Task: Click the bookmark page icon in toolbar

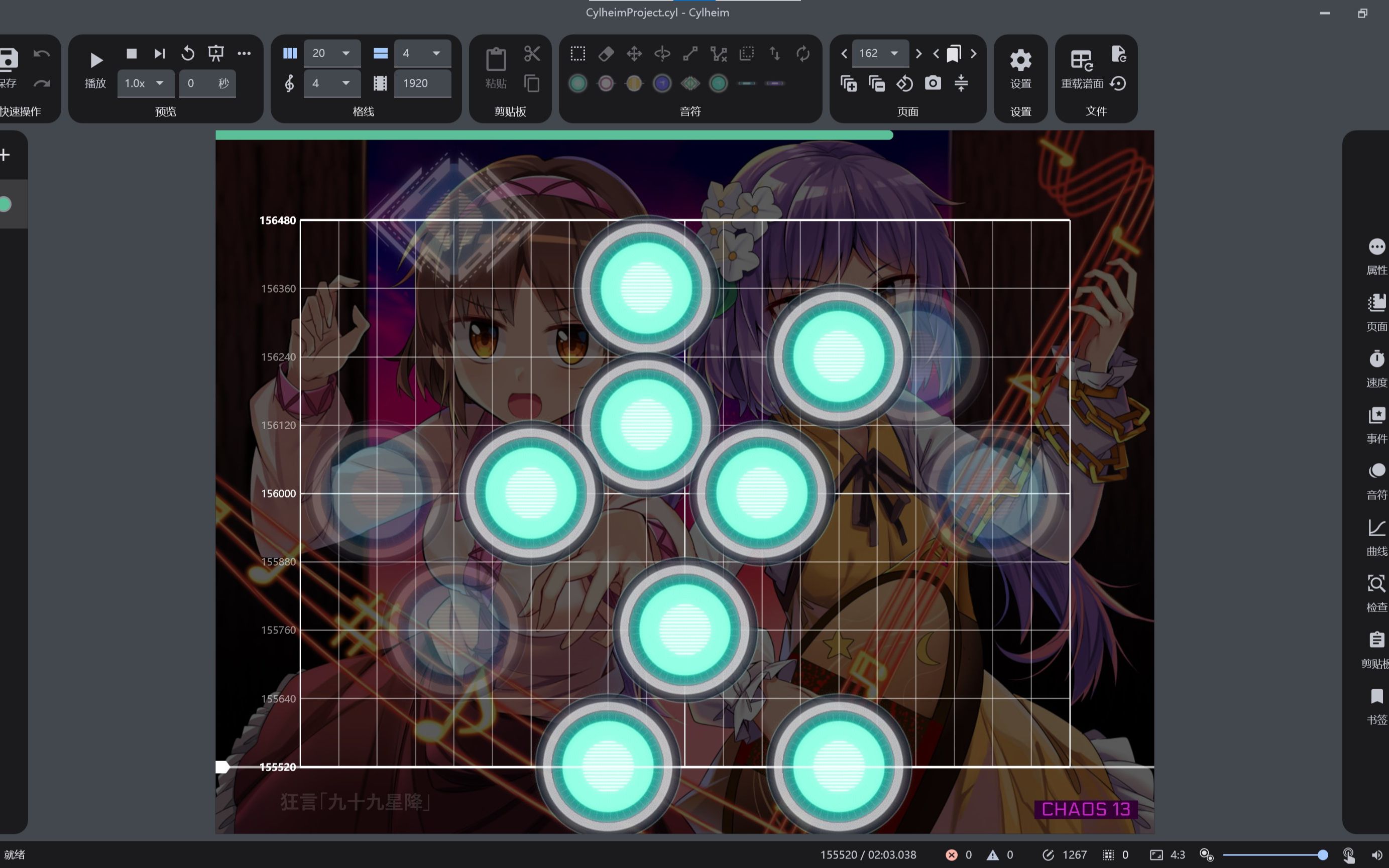Action: pyautogui.click(x=954, y=53)
